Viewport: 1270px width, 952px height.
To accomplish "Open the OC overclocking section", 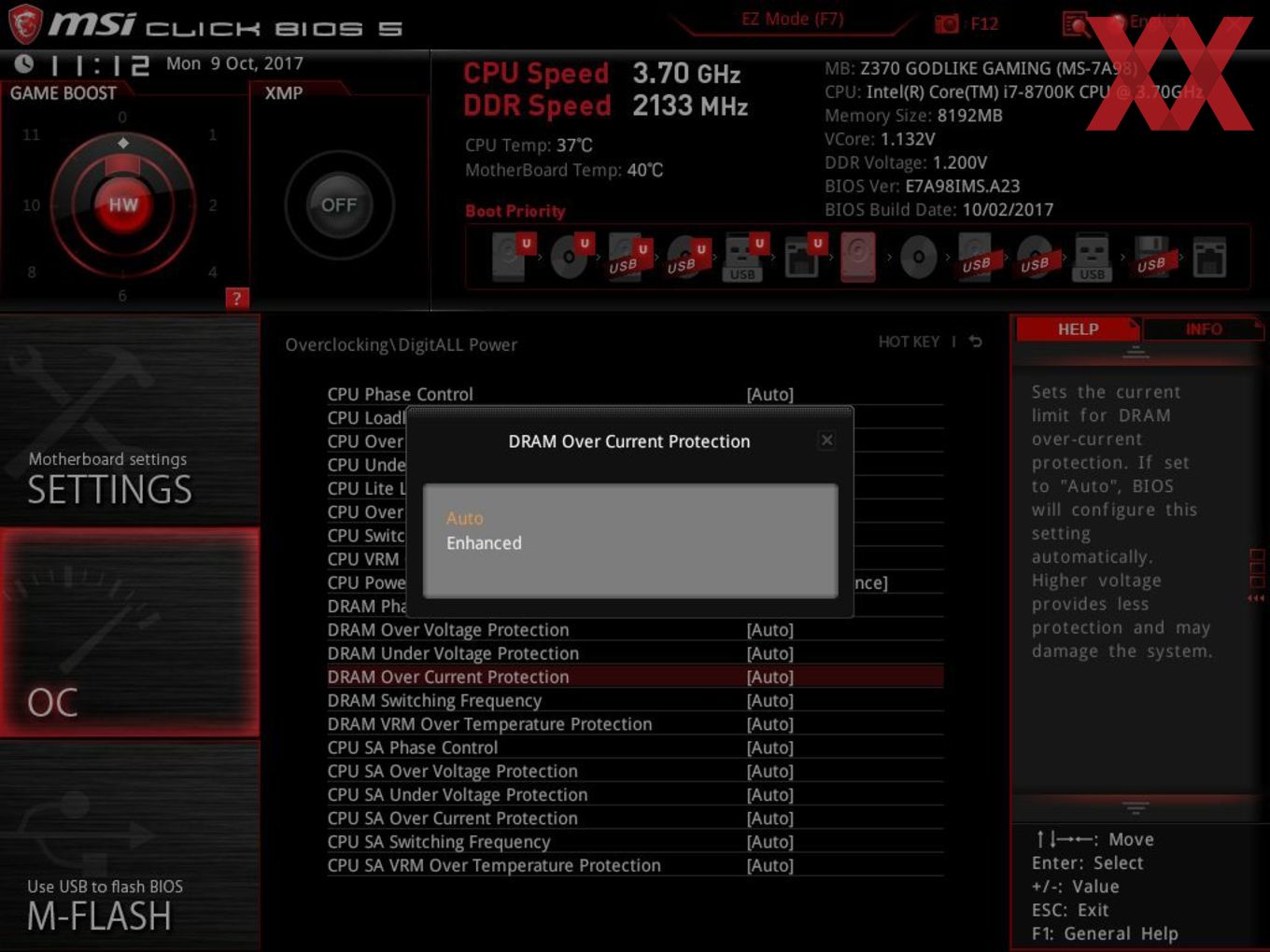I will 130,632.
